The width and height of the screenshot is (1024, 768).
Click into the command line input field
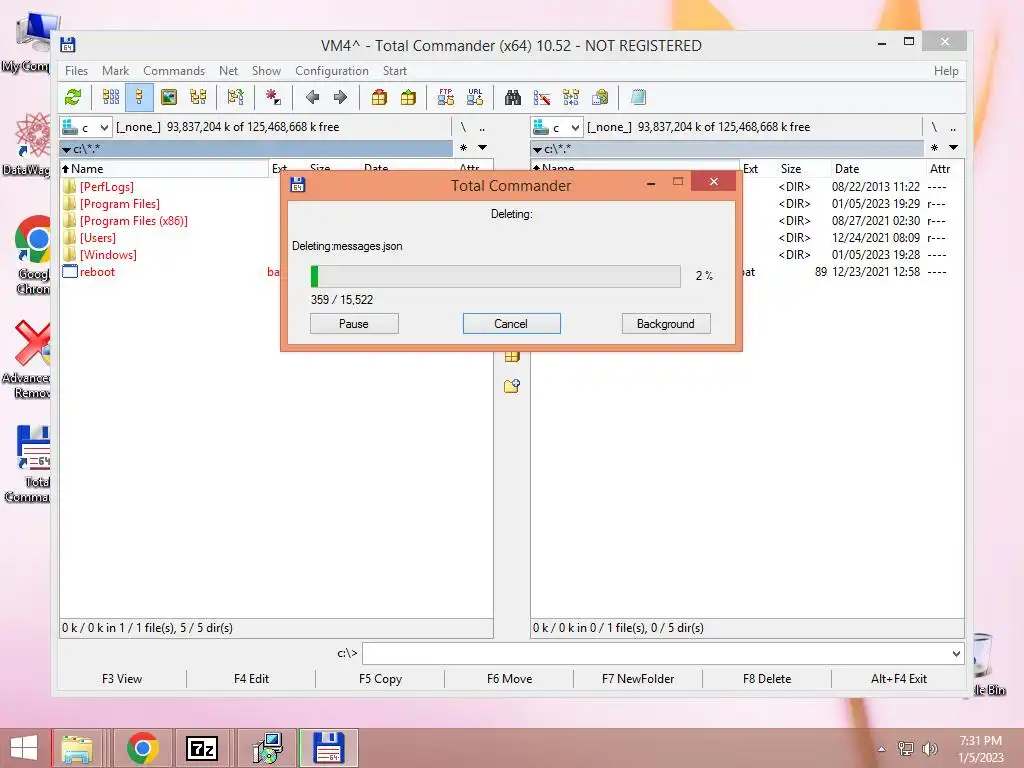(x=656, y=653)
